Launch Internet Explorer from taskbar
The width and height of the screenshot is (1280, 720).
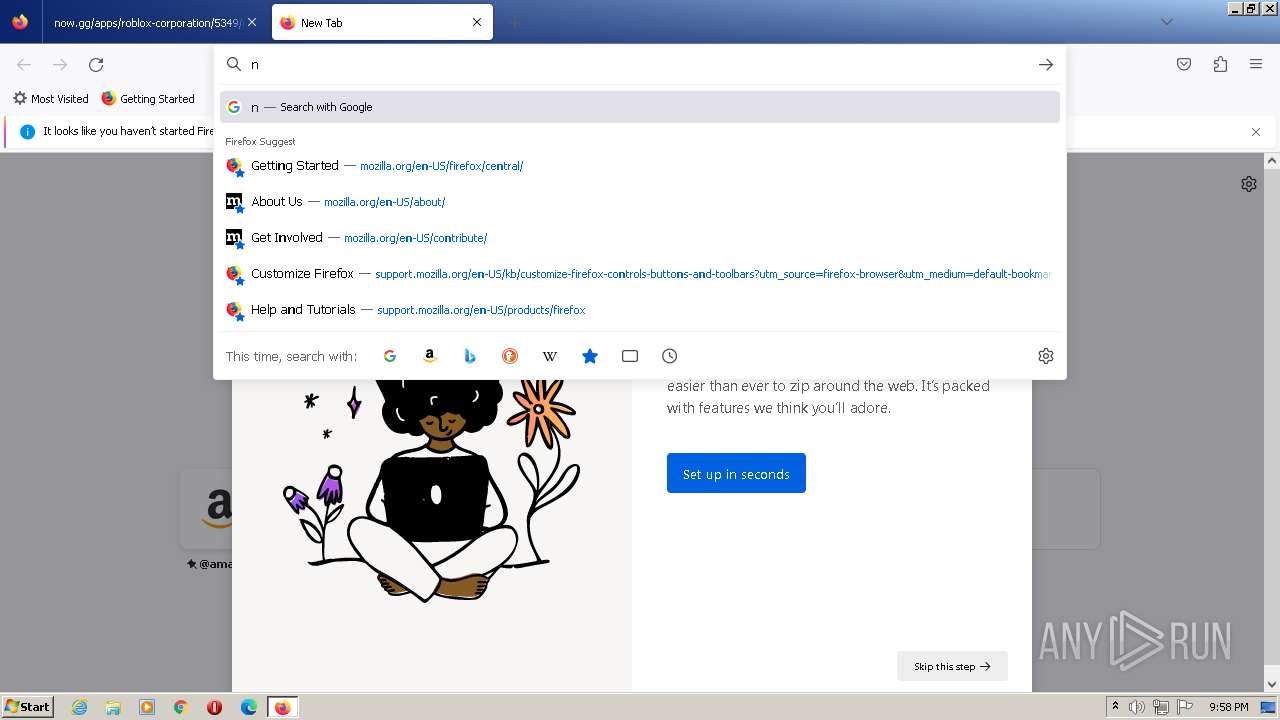coord(80,707)
